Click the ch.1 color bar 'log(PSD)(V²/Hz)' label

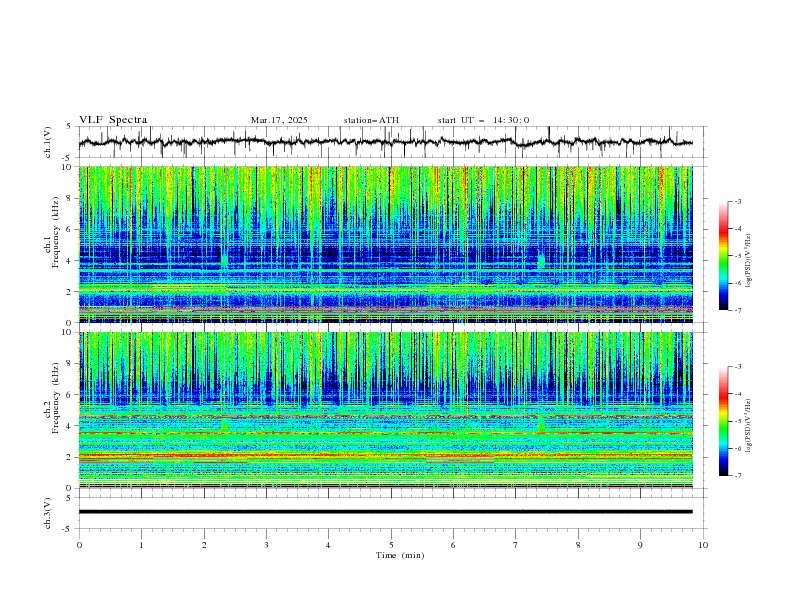click(x=749, y=261)
